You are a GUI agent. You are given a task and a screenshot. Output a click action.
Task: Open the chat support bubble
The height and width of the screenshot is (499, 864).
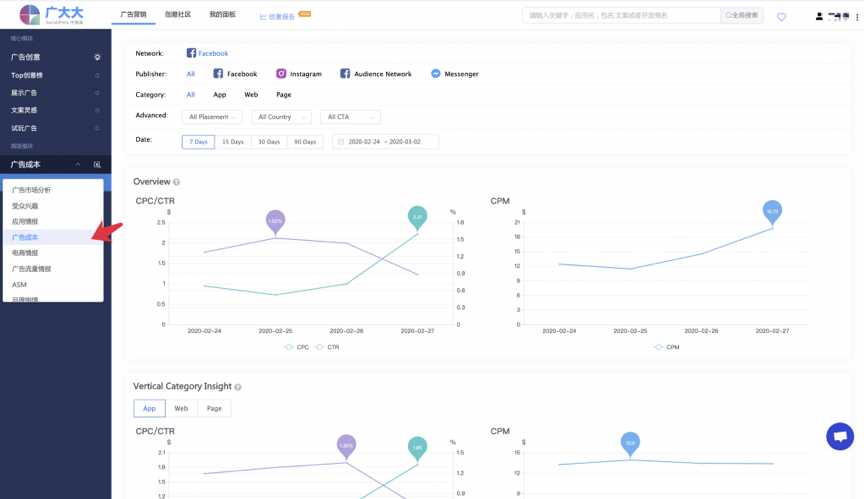pos(840,436)
